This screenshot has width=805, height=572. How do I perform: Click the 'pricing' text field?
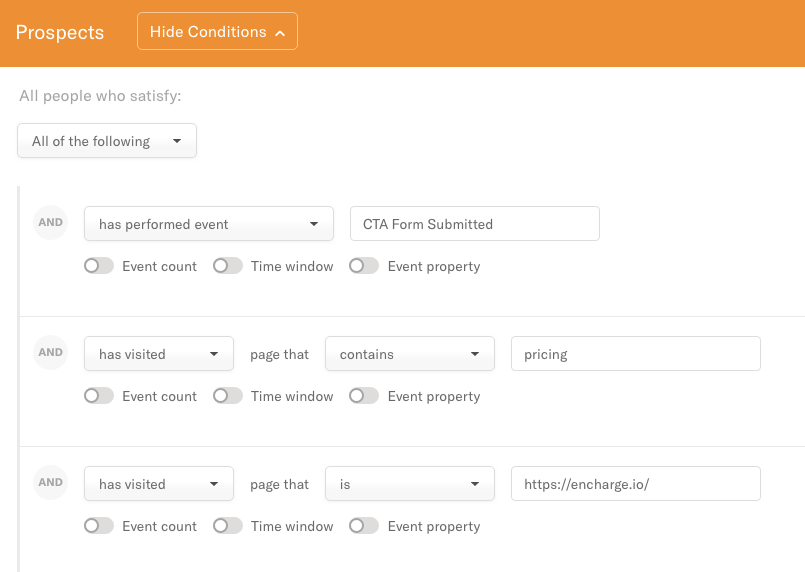pyautogui.click(x=636, y=354)
